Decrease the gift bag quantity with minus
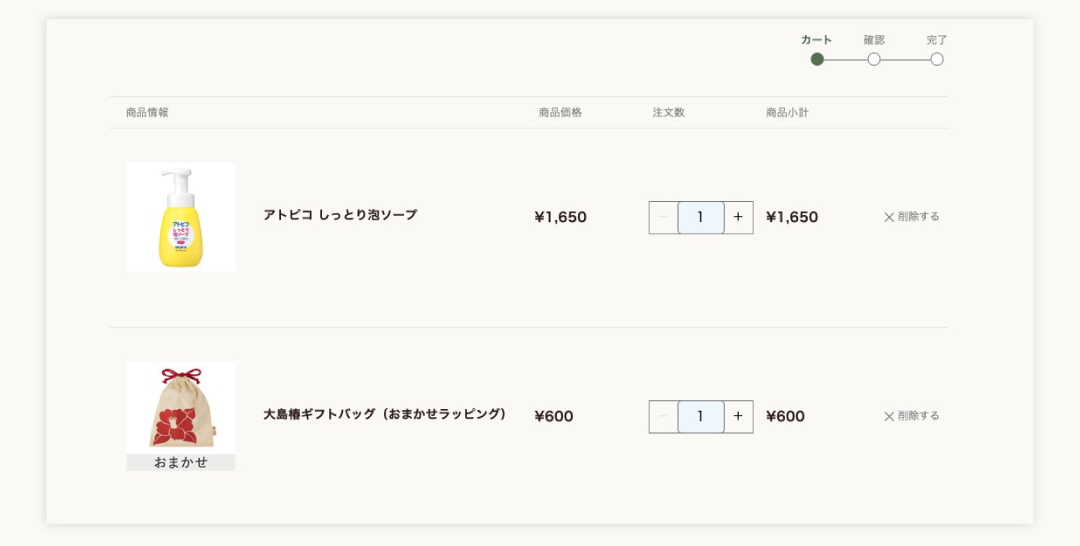The image size is (1080, 546). pyautogui.click(x=663, y=416)
